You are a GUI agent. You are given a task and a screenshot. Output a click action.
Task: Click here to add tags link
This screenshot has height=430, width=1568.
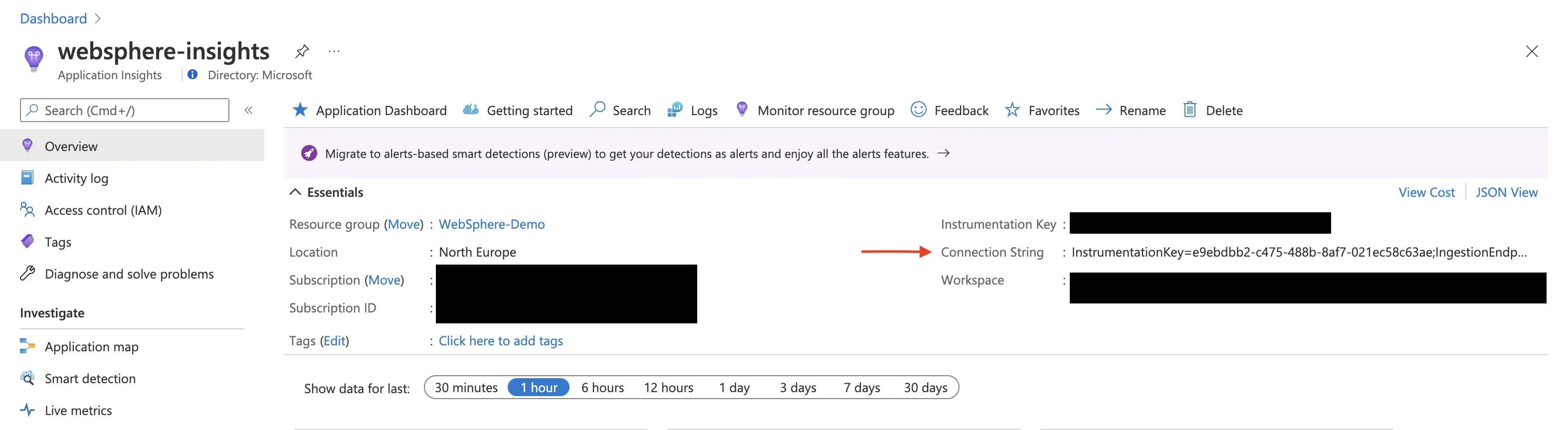(501, 341)
